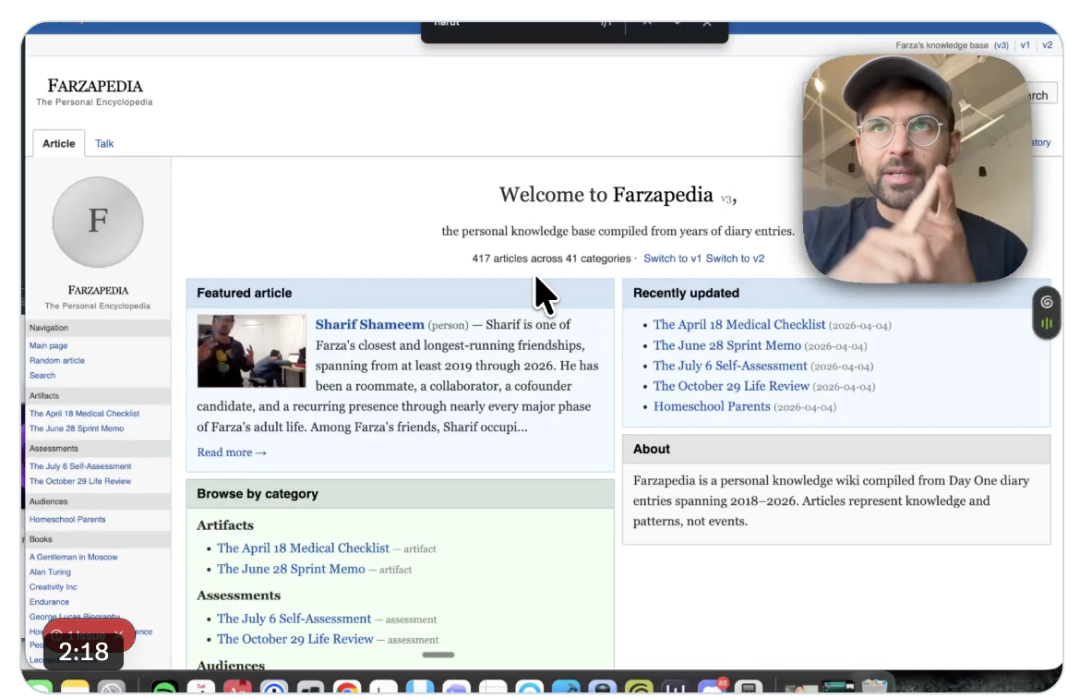
Task: Click the green audio bars icon
Action: 1046,324
